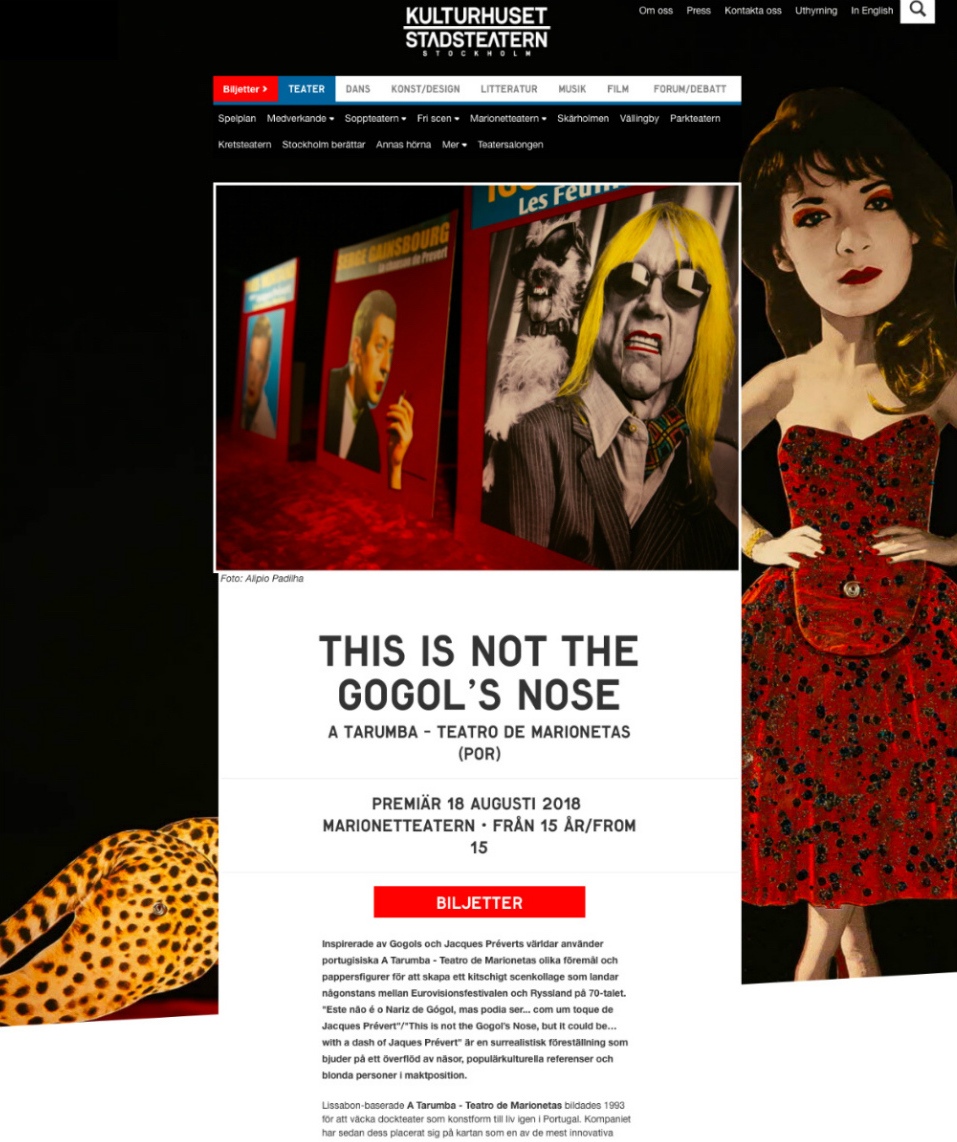The image size is (957, 1142).
Task: Select the TEATER tab
Action: coord(306,89)
